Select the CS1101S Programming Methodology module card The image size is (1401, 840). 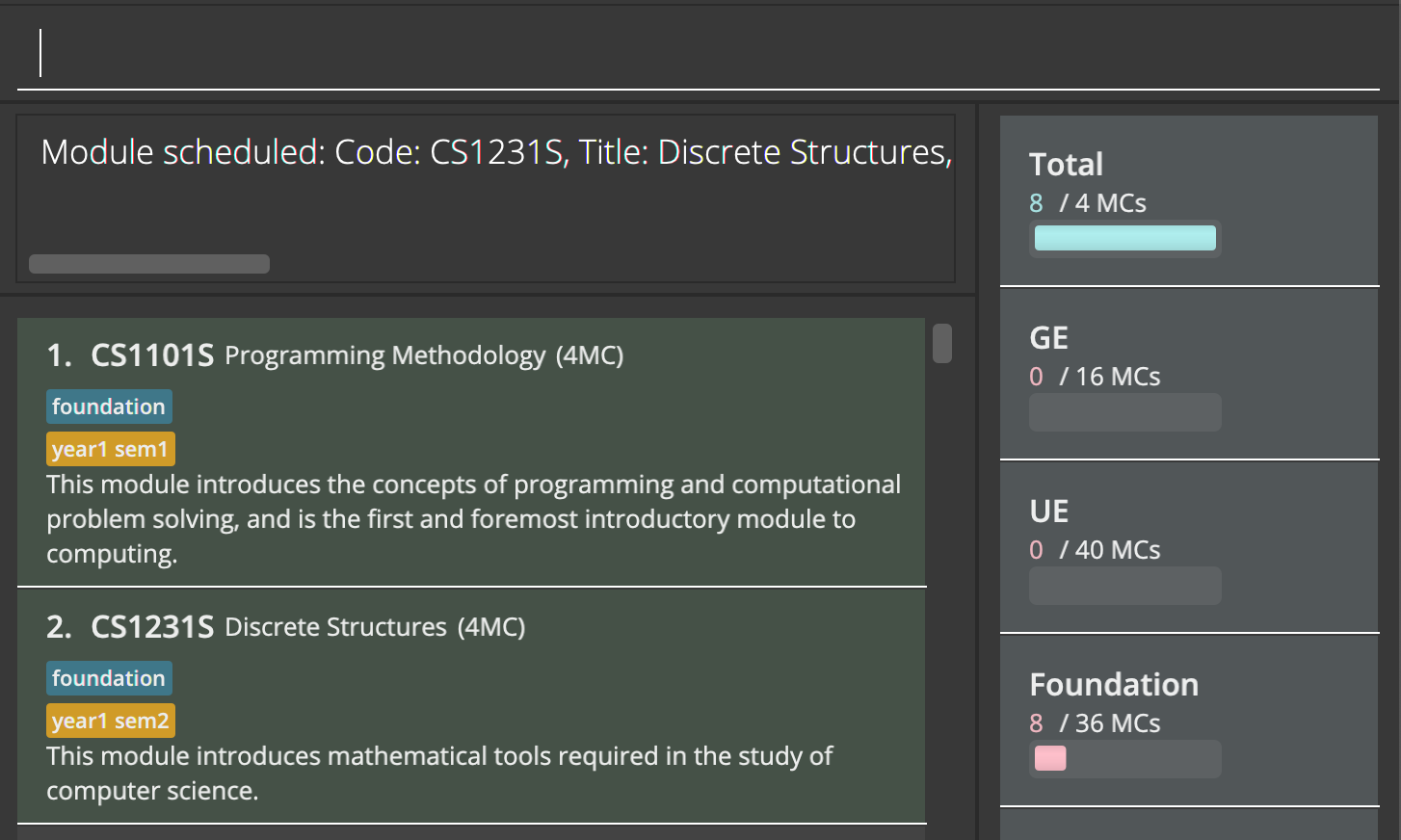[x=471, y=452]
